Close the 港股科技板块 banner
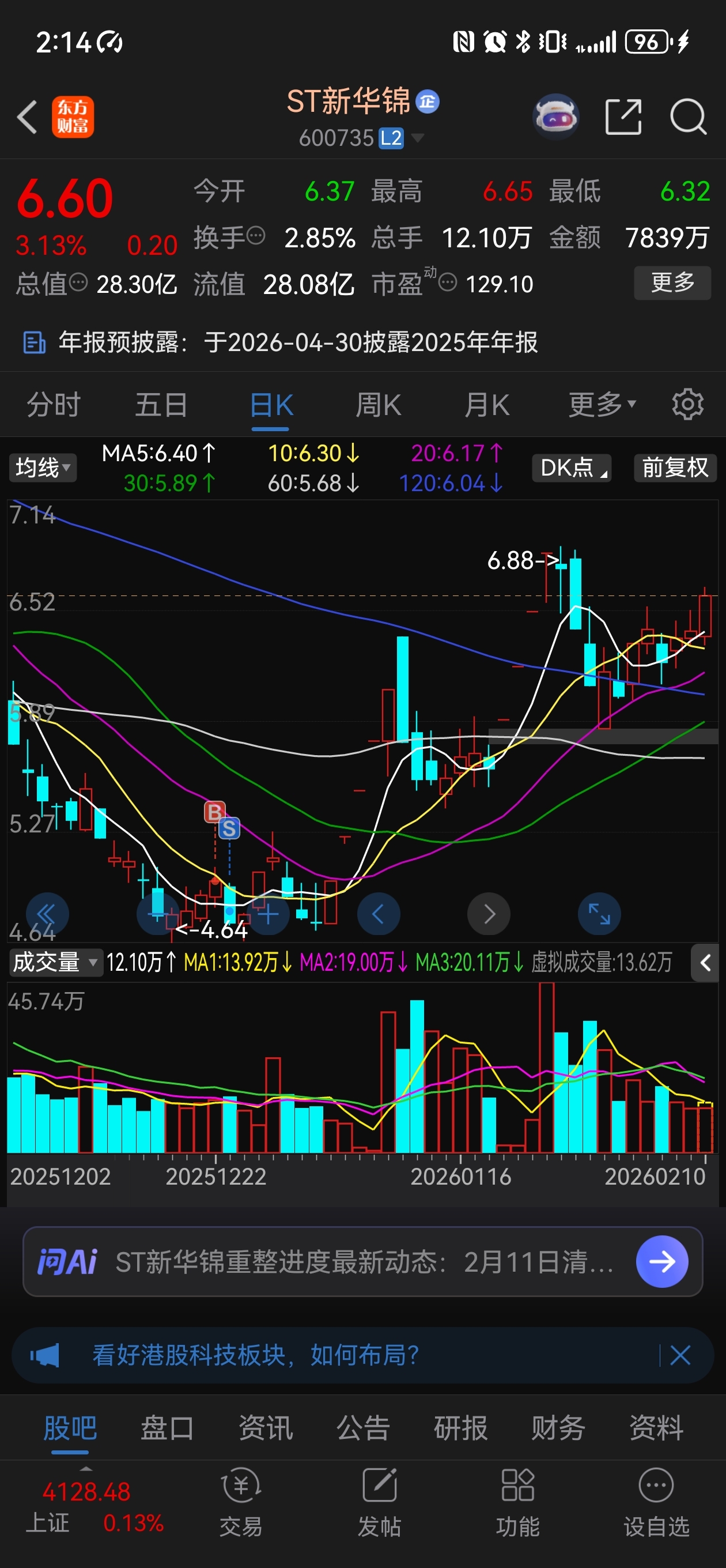The height and width of the screenshot is (1568, 726). tap(680, 1355)
